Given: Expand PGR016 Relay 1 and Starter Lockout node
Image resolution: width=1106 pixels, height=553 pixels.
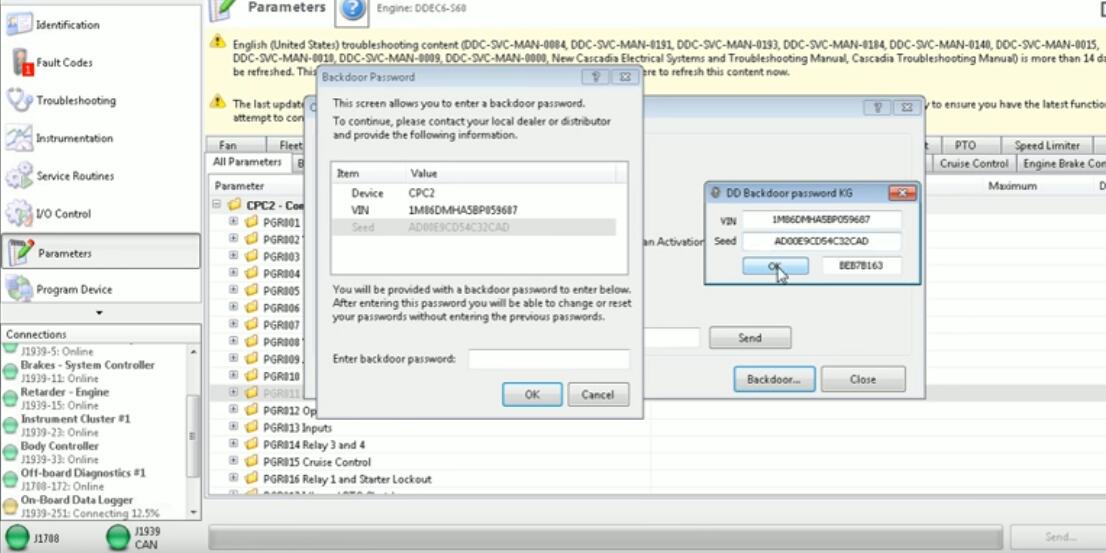Looking at the screenshot, I should point(233,478).
